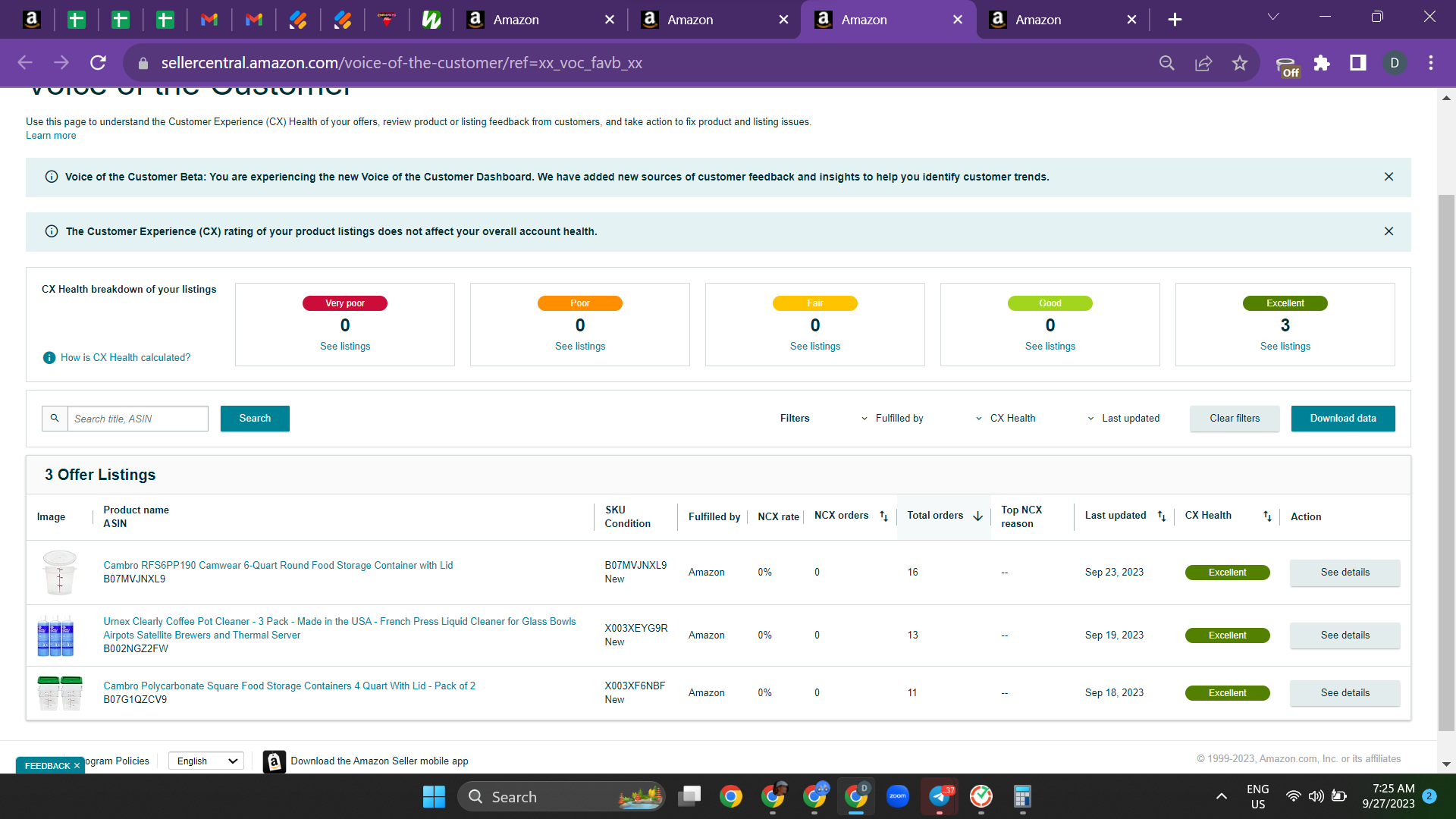This screenshot has height=819, width=1456.
Task: Open Urnex Clearly Coffee Pot Cleaner link
Action: pos(340,629)
